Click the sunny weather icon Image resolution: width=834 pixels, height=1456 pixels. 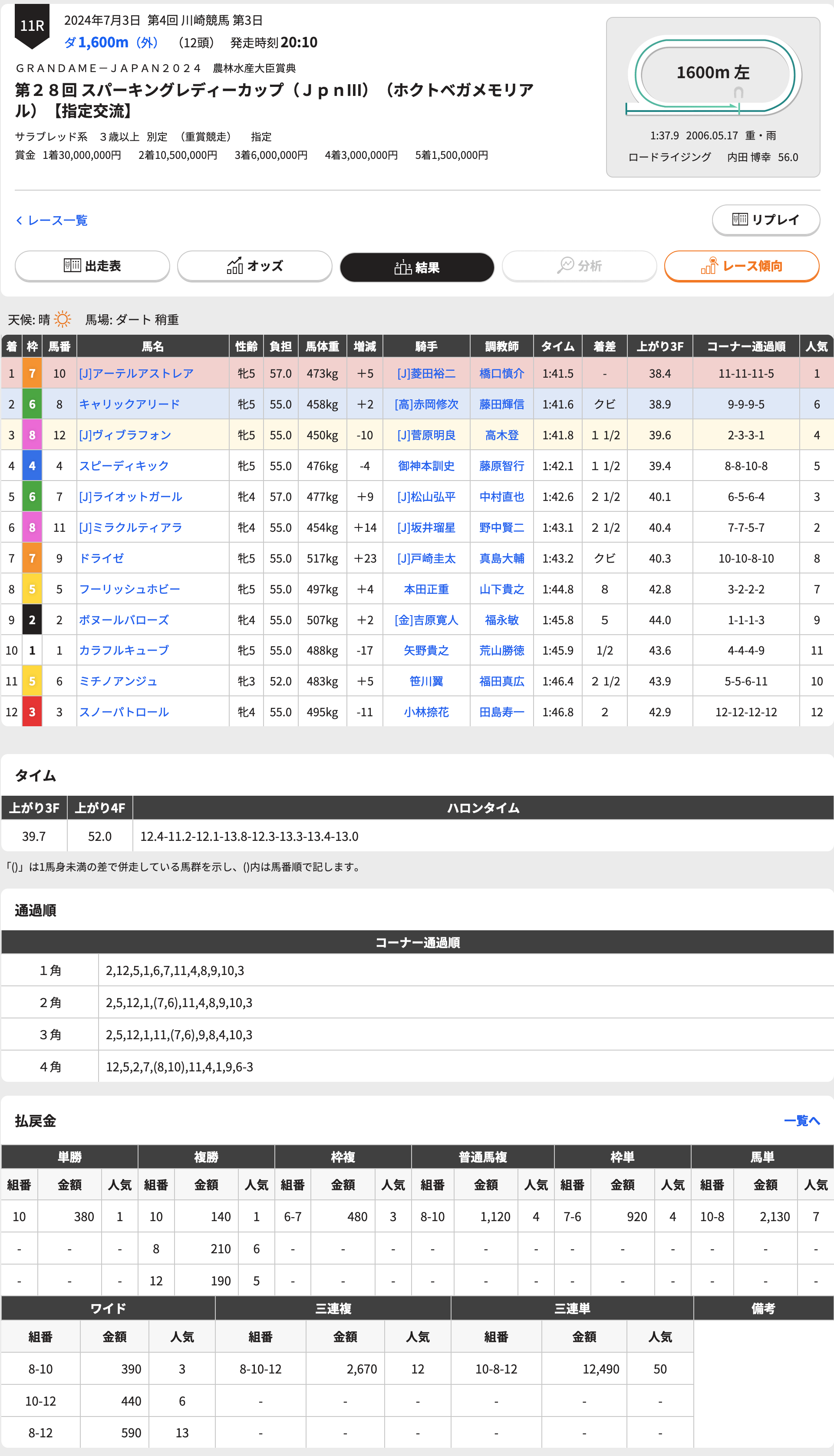[x=62, y=319]
